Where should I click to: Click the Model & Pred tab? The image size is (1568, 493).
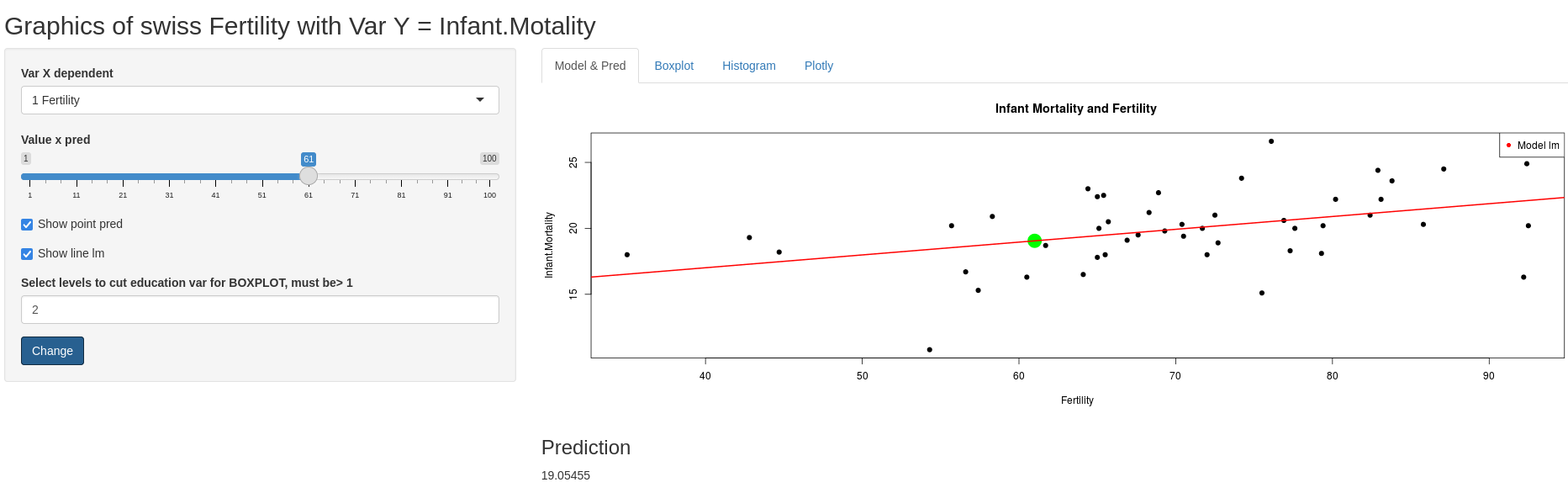[590, 66]
